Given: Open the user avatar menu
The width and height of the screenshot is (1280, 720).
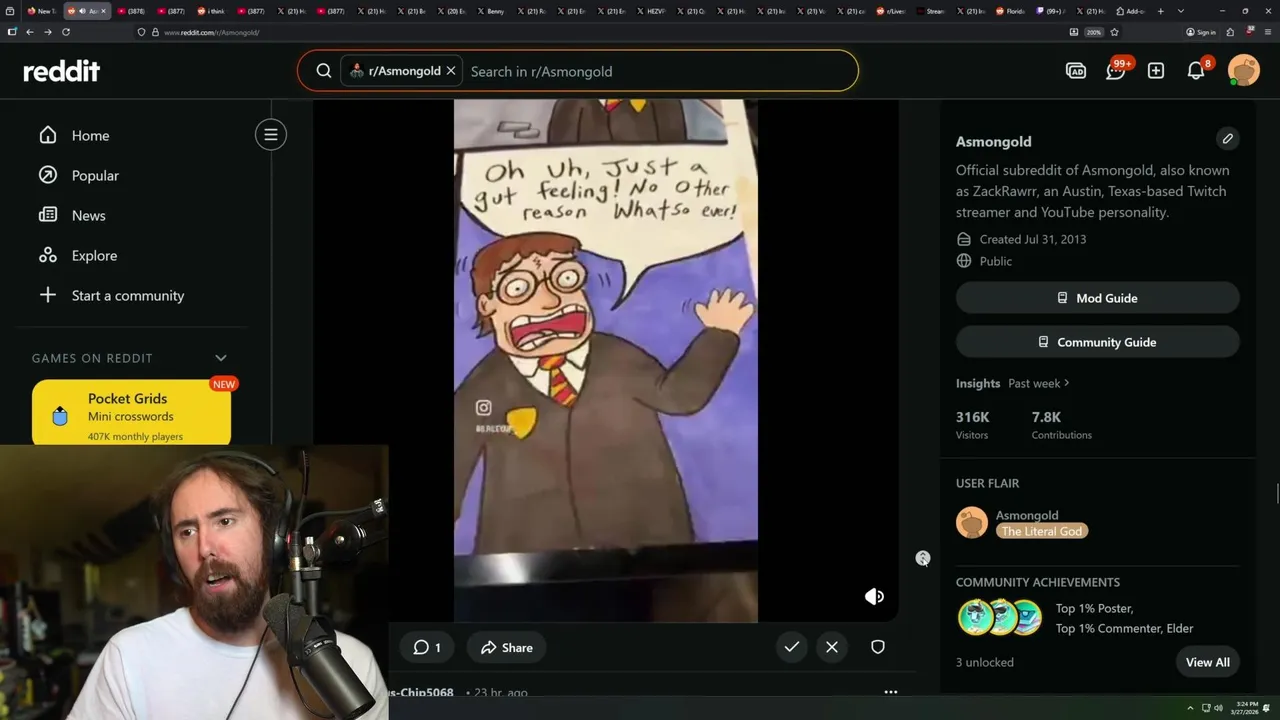Looking at the screenshot, I should click(1243, 71).
